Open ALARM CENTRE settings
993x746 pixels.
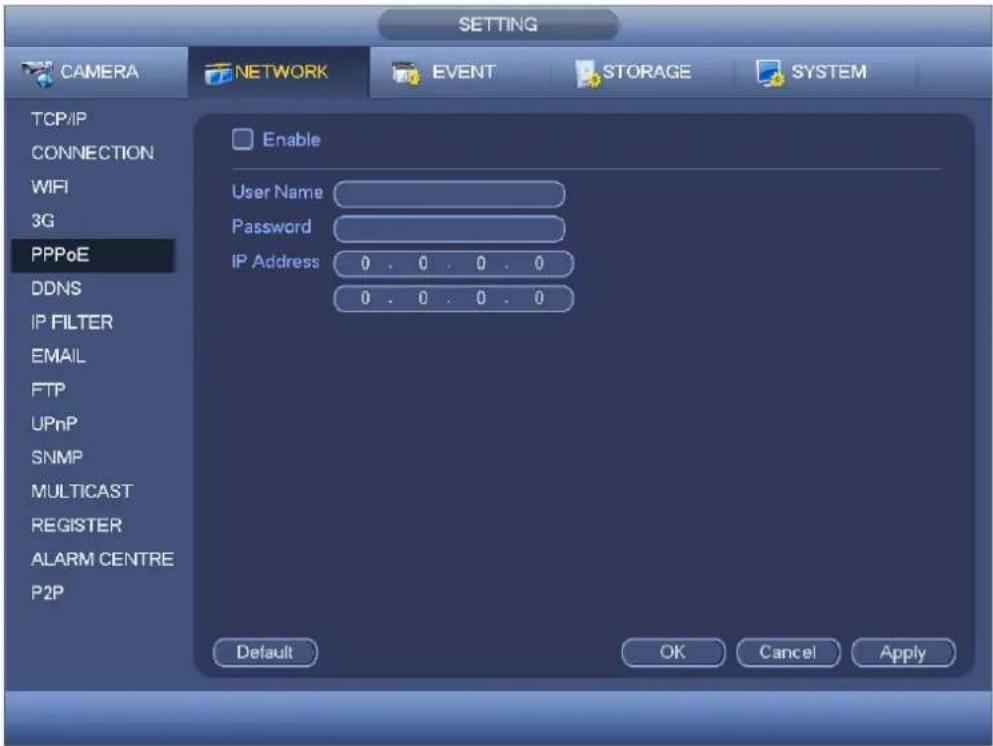(103, 559)
